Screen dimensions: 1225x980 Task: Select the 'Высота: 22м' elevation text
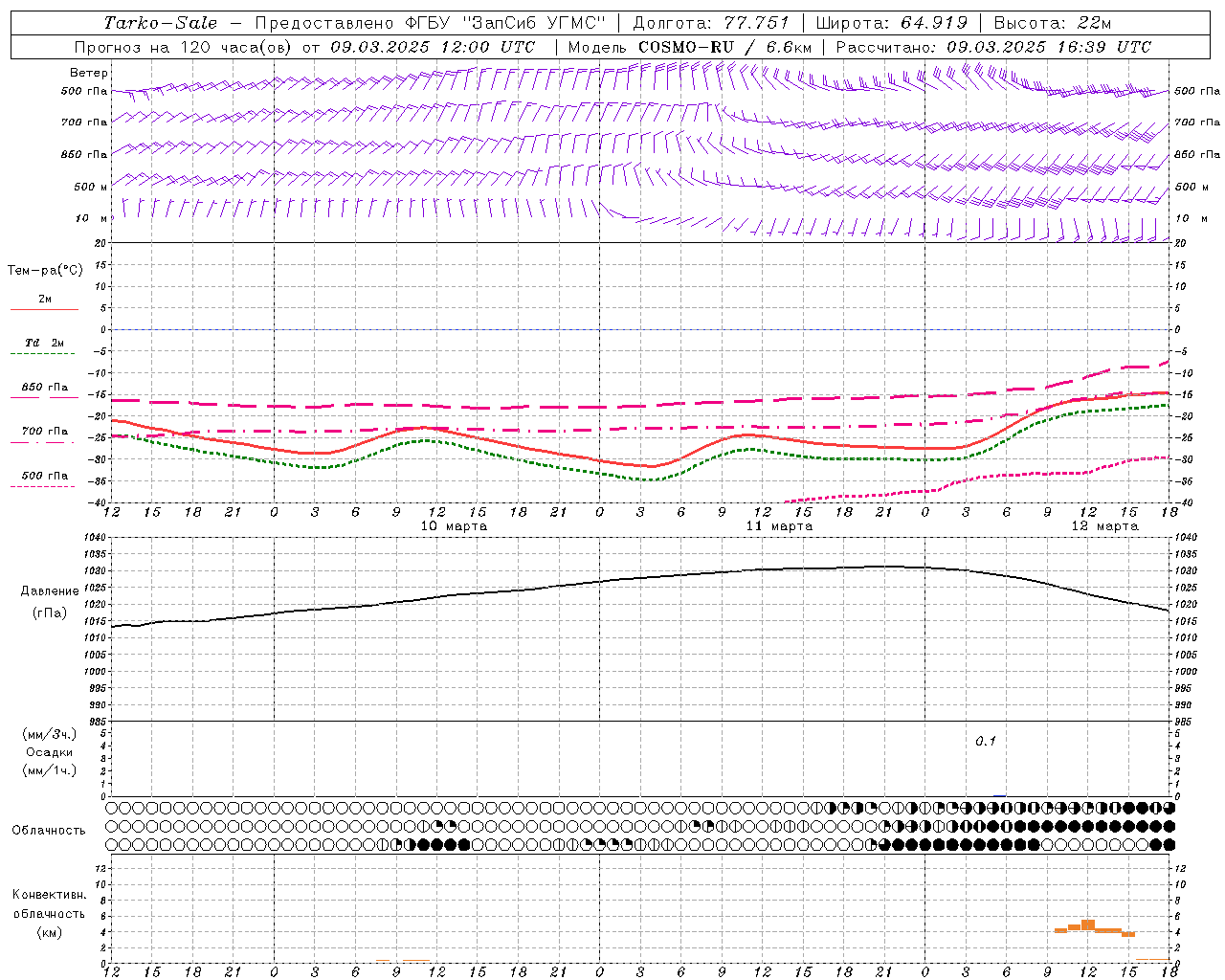[x=1053, y=23]
